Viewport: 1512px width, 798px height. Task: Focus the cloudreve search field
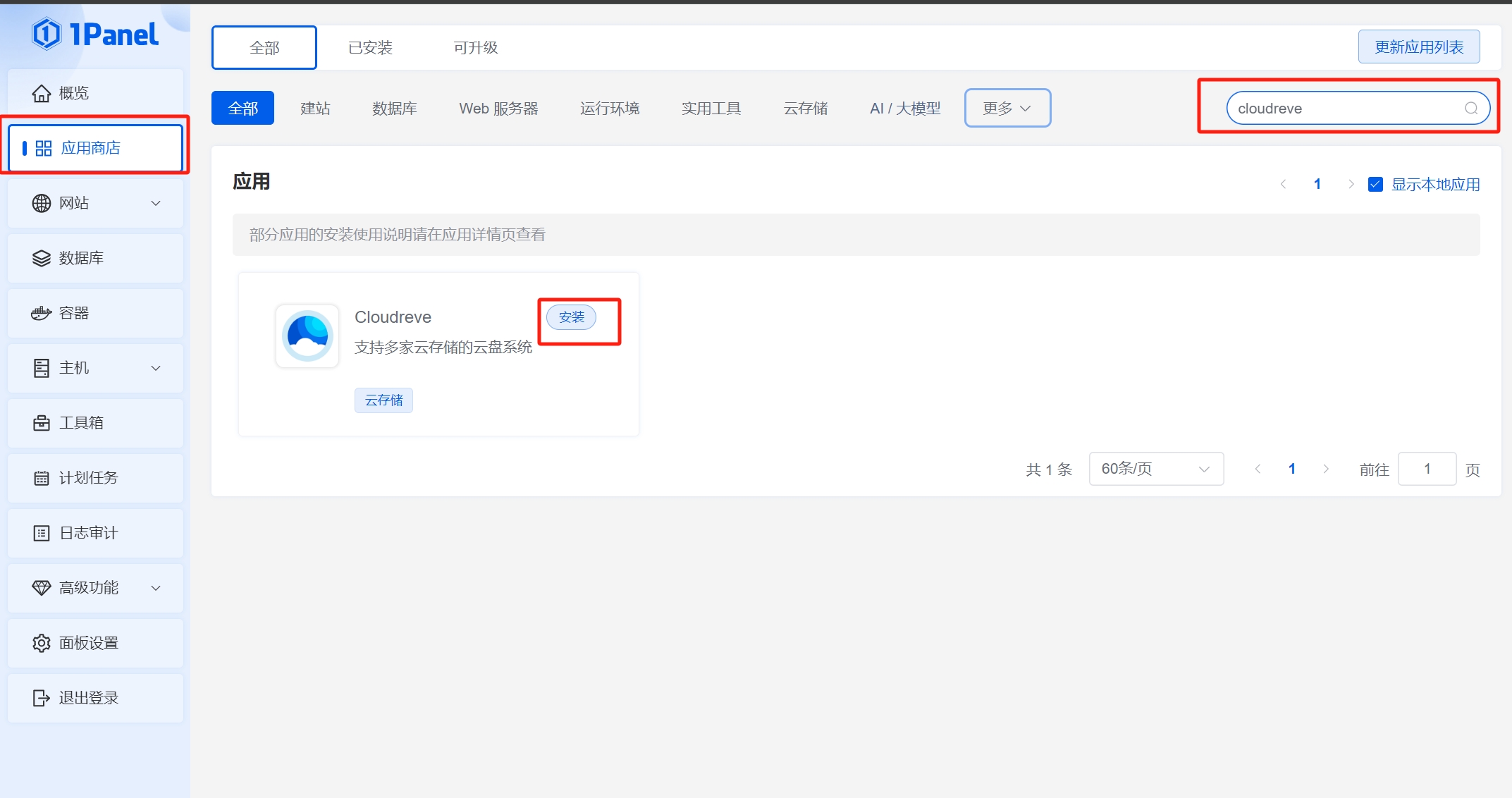click(x=1358, y=109)
